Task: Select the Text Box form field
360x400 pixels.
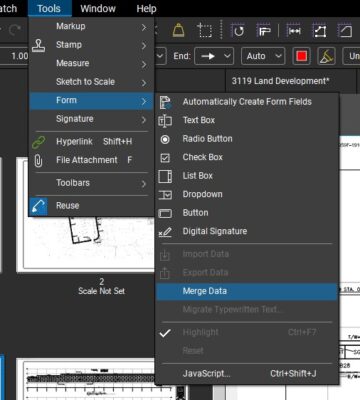Action: pyautogui.click(x=247, y=120)
